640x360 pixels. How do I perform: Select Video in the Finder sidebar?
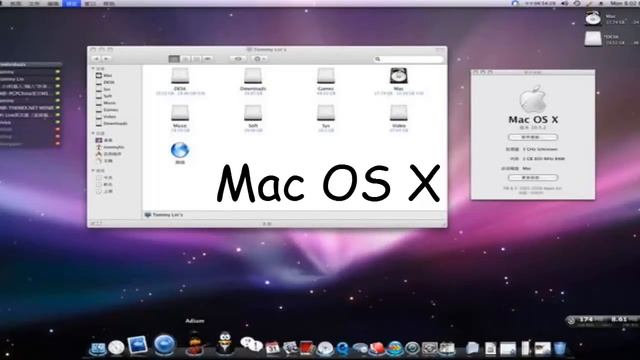[109, 117]
